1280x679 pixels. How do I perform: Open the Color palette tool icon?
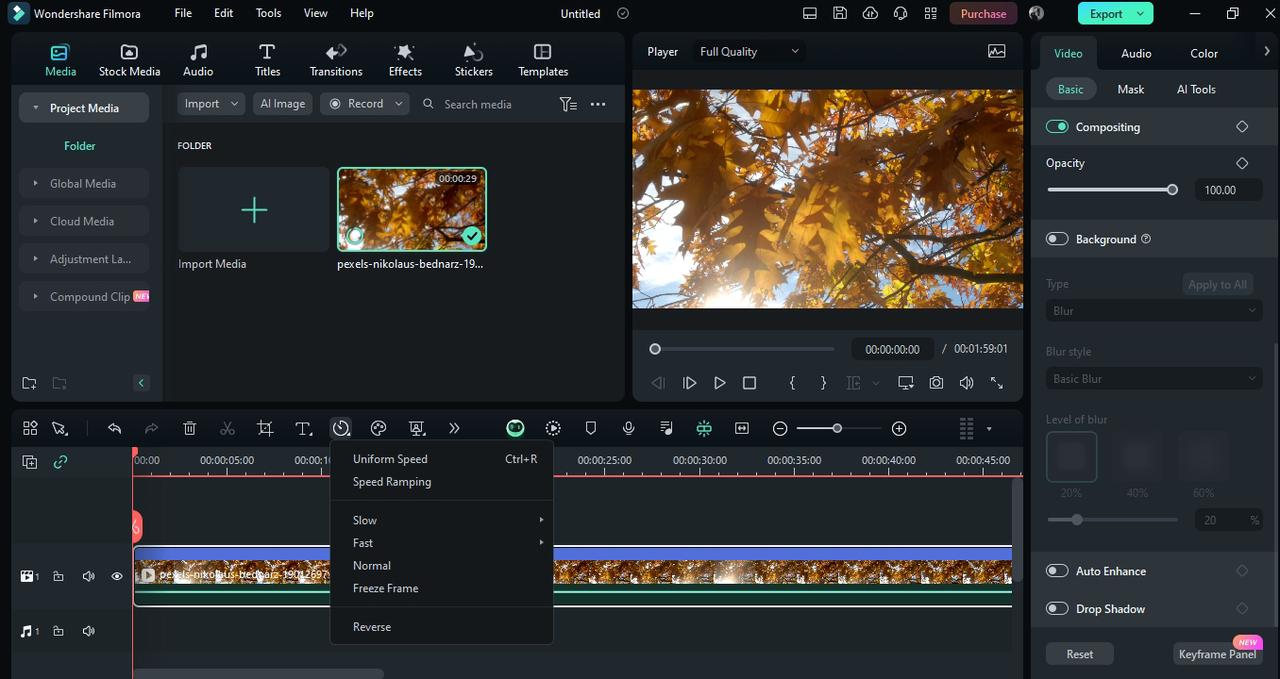point(378,428)
